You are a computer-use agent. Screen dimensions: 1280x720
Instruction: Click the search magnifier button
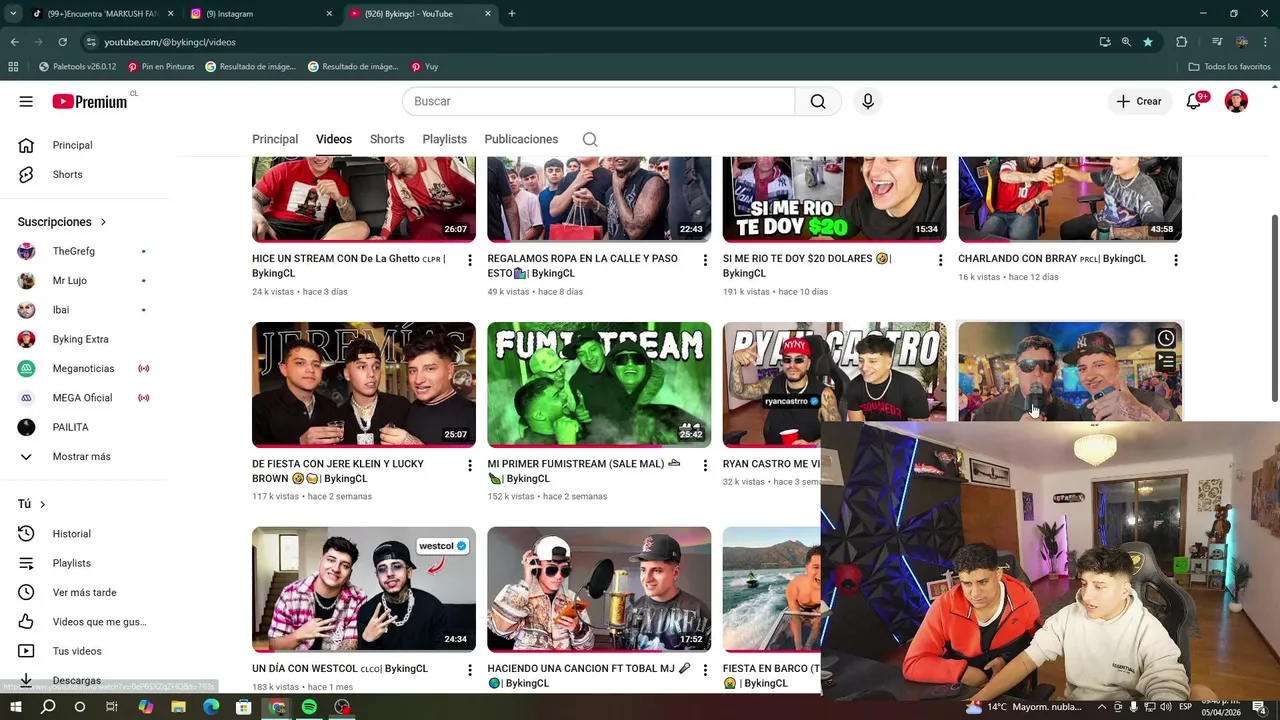[818, 101]
